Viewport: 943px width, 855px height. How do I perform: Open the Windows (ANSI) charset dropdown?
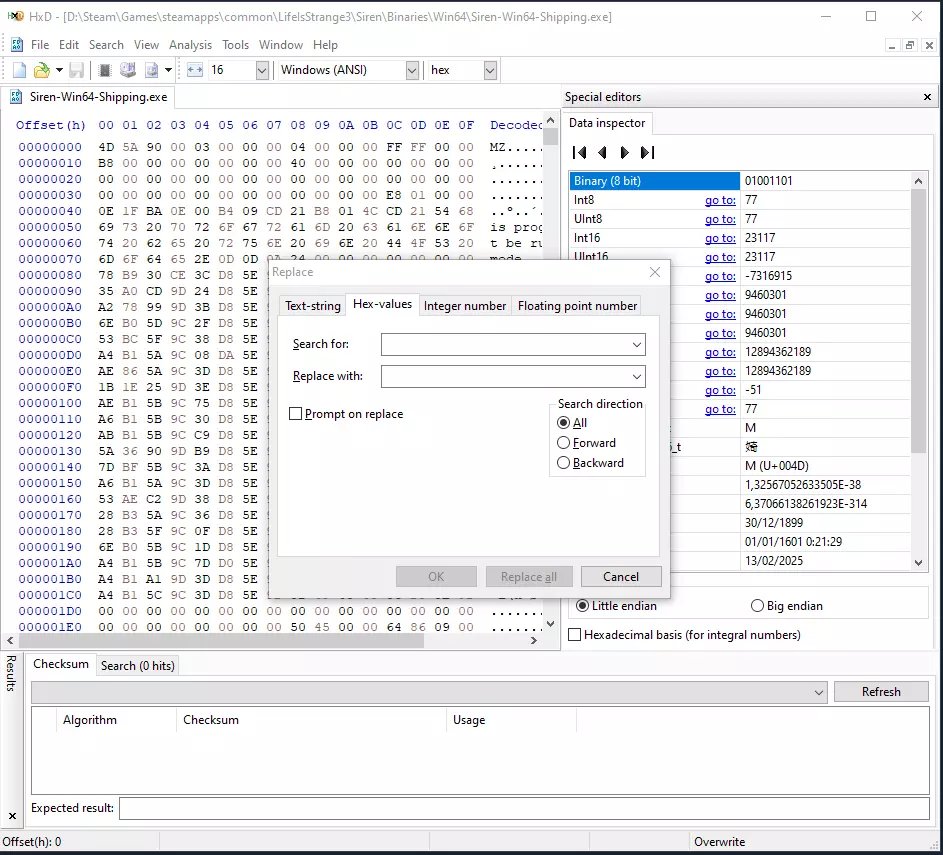[x=412, y=70]
